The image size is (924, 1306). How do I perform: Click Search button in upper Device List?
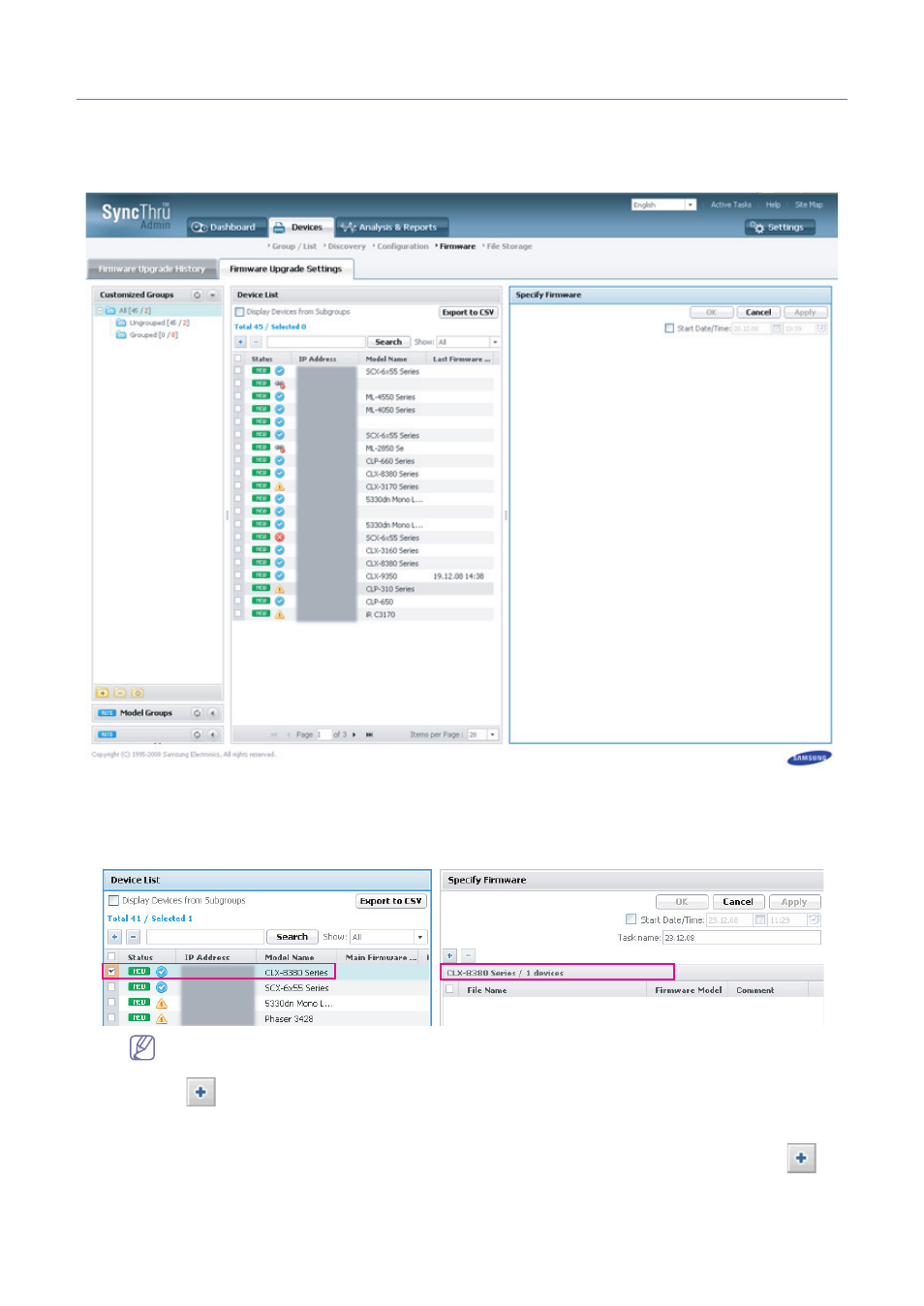coord(388,342)
